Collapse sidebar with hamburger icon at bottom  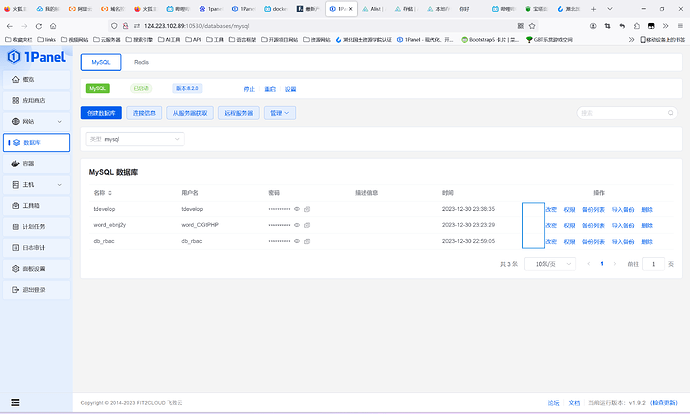pyautogui.click(x=15, y=403)
